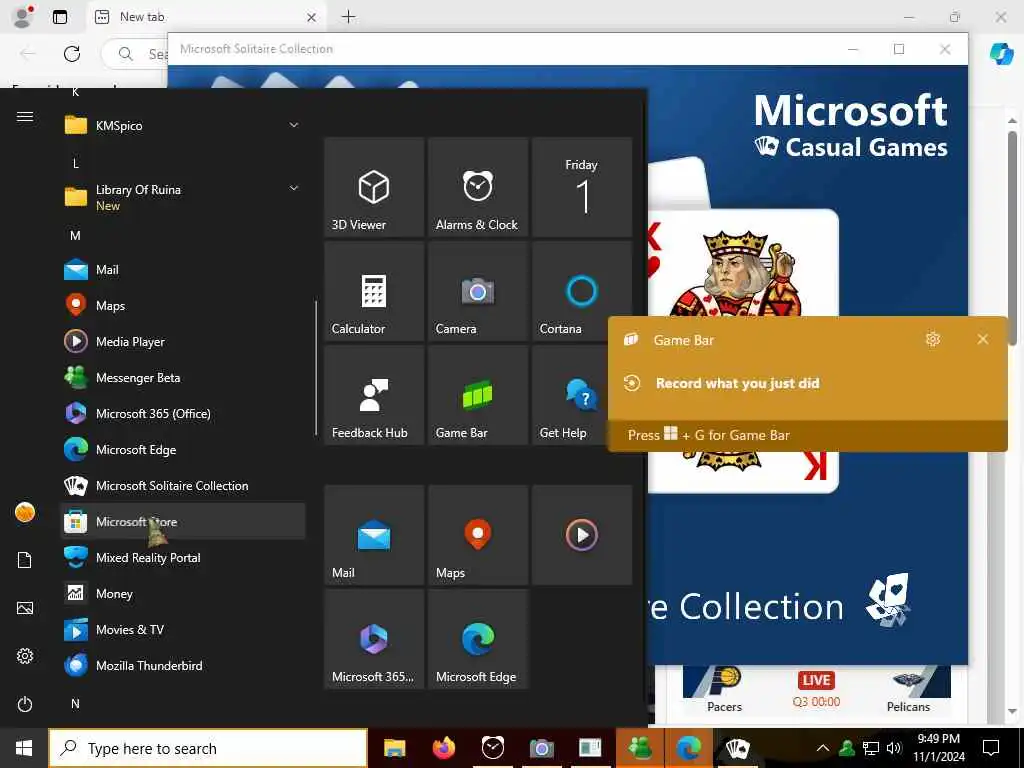Select the New tab browser tab
This screenshot has height=768, width=1024.
204,17
